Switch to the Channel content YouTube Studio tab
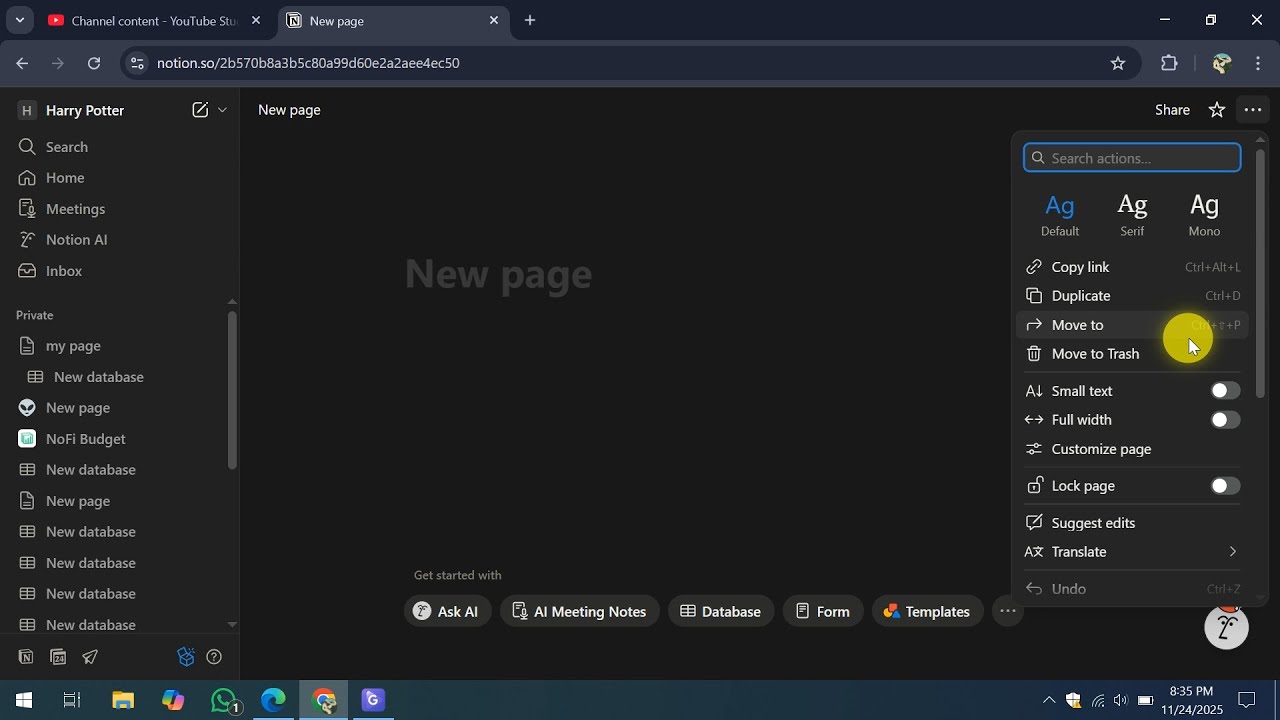This screenshot has width=1280, height=720. point(155,20)
